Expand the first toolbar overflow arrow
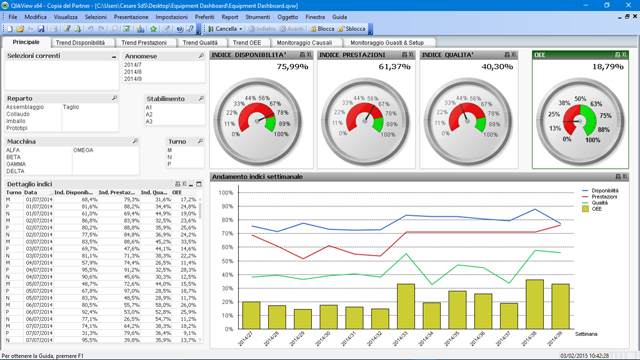Viewport: 640px width, 360px height. 199,30
